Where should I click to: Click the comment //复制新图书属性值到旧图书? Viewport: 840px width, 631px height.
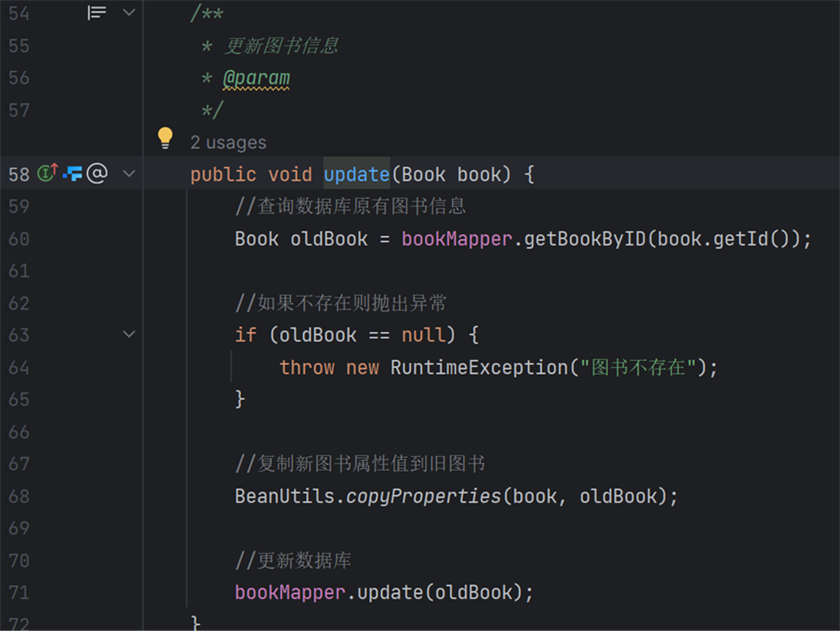(x=360, y=464)
